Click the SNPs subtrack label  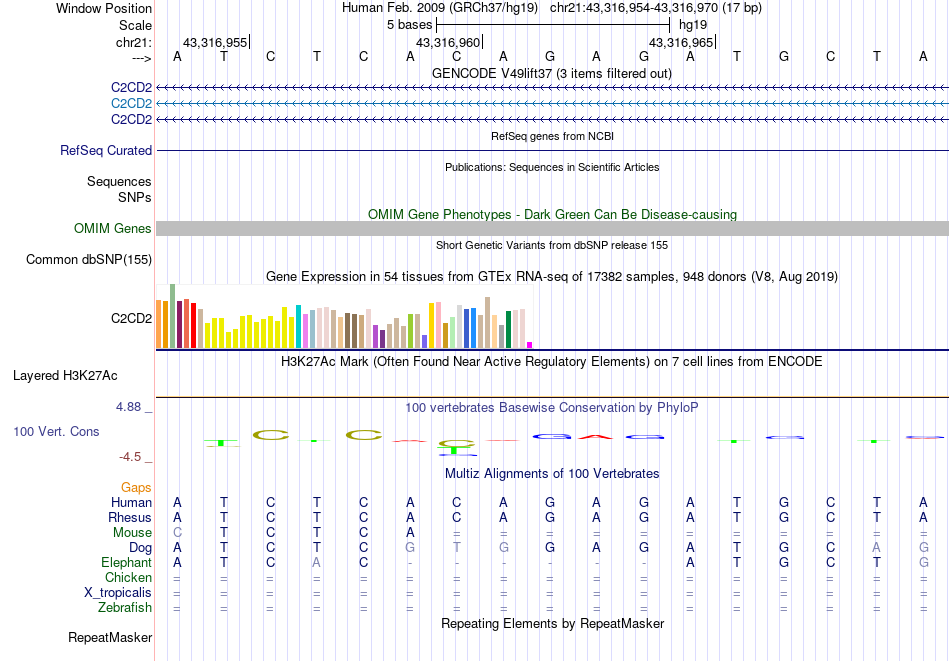(135, 198)
